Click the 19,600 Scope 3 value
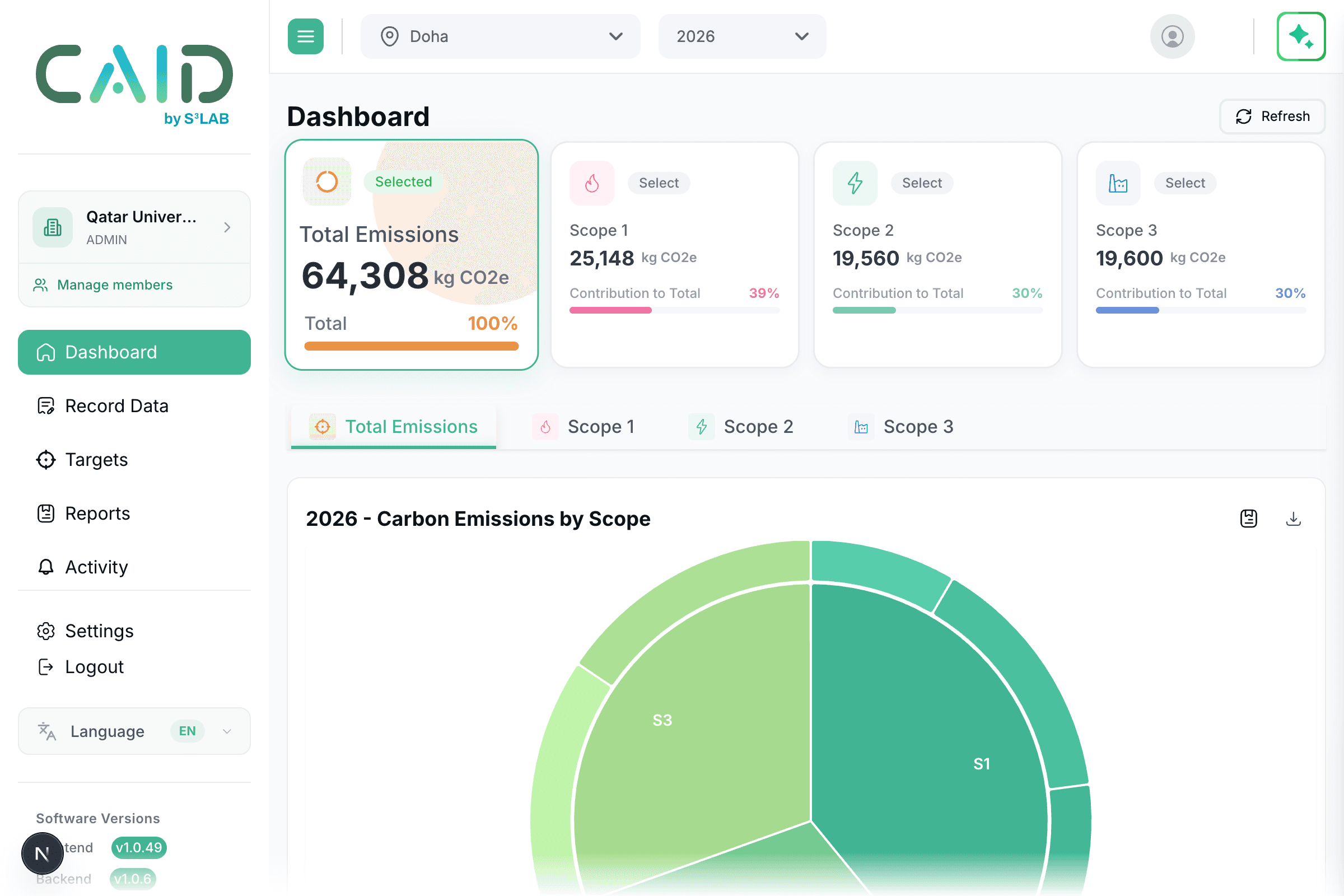Screen dimensions: 1344x896 tap(1129, 258)
